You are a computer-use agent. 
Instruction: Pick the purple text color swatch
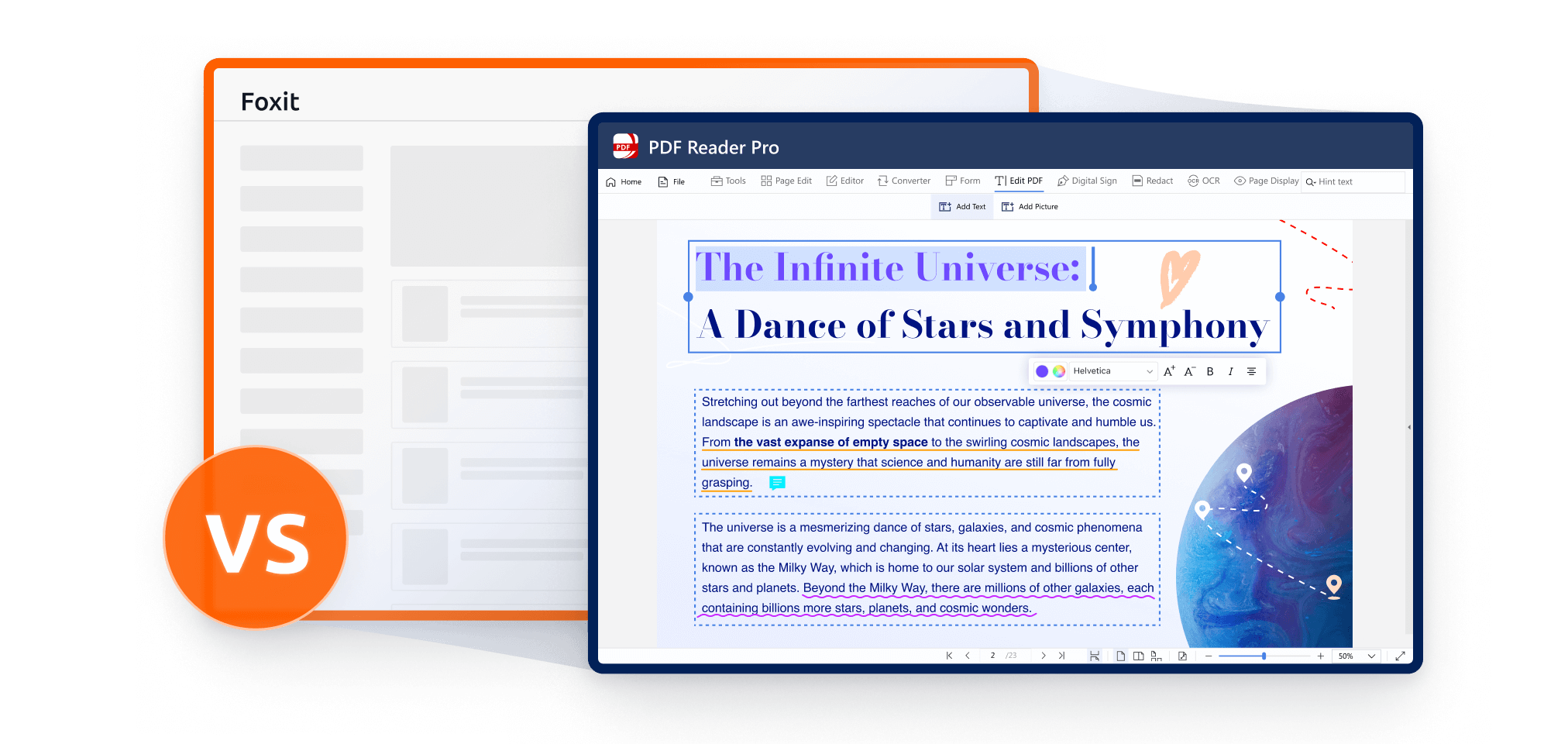point(1042,371)
